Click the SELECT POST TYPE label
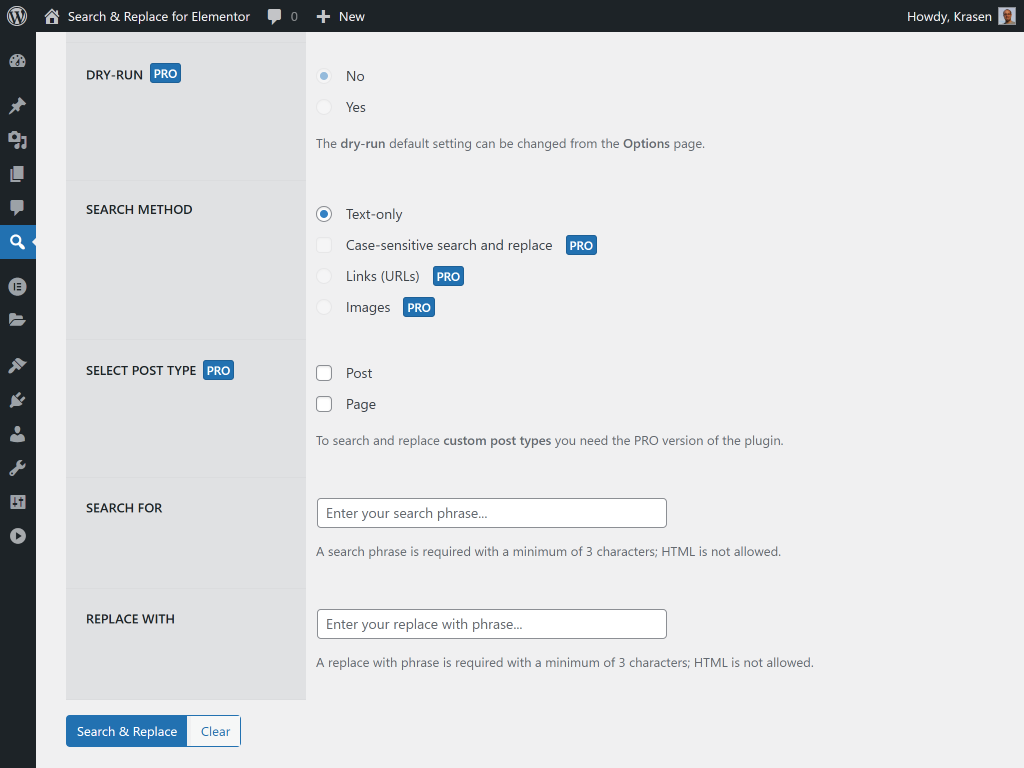 (x=141, y=371)
